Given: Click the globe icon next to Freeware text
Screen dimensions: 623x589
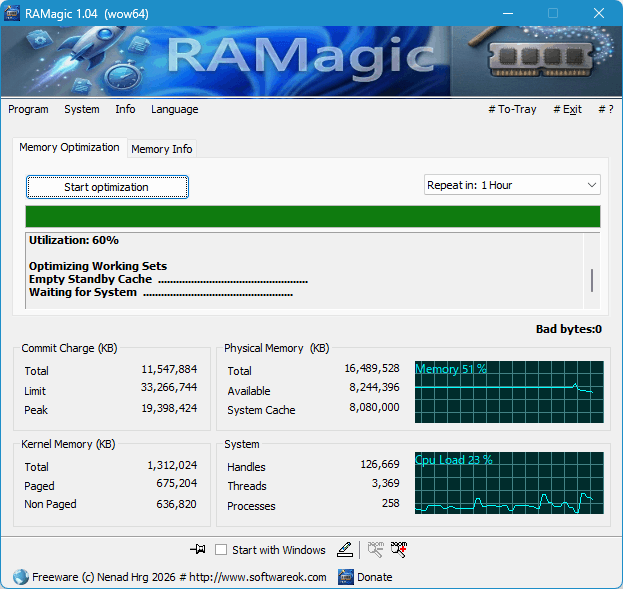Looking at the screenshot, I should [21, 577].
